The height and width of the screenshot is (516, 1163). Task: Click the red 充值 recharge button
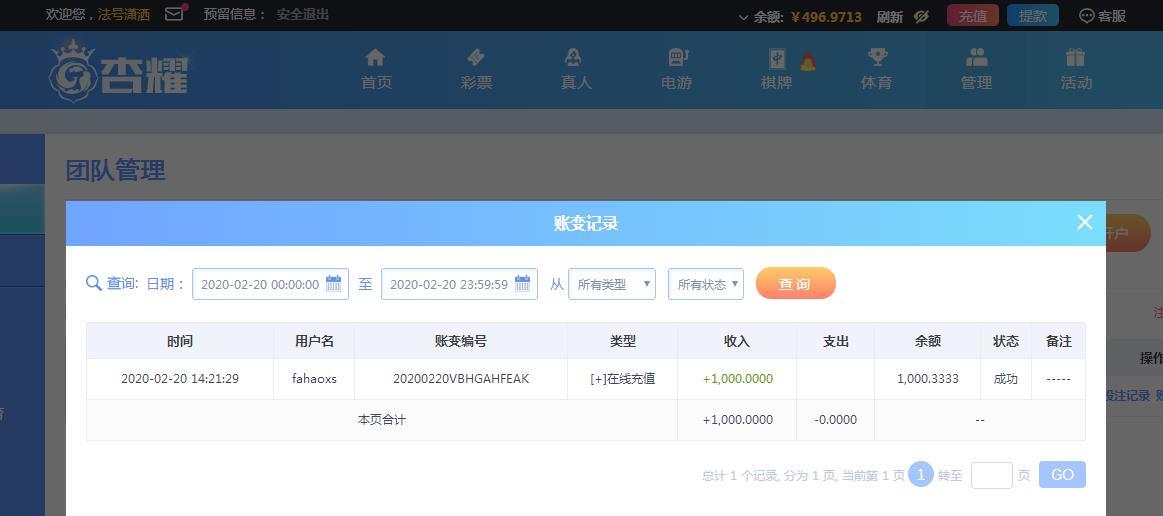[x=973, y=16]
